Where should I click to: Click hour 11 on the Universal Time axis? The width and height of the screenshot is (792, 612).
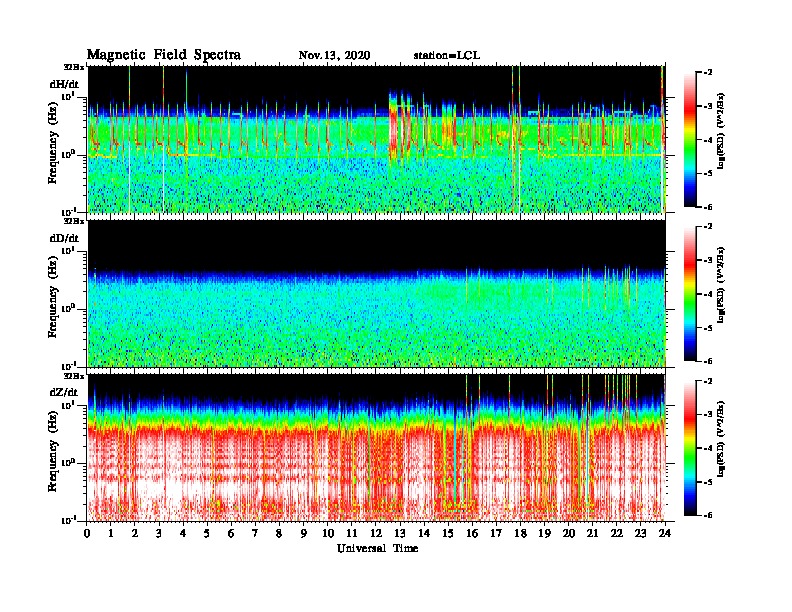click(352, 534)
